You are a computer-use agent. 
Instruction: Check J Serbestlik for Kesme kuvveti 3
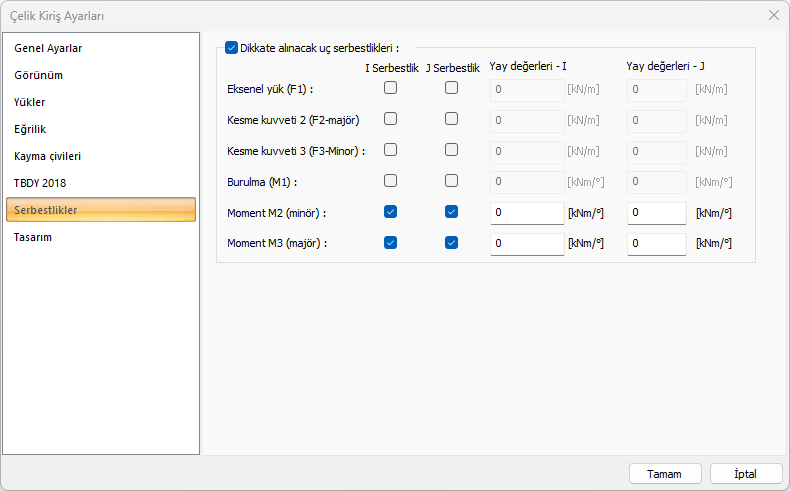click(452, 150)
